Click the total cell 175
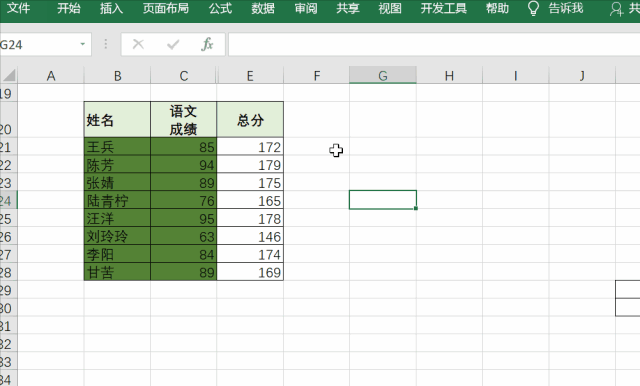Screen dimensions: 640x386 [250, 182]
